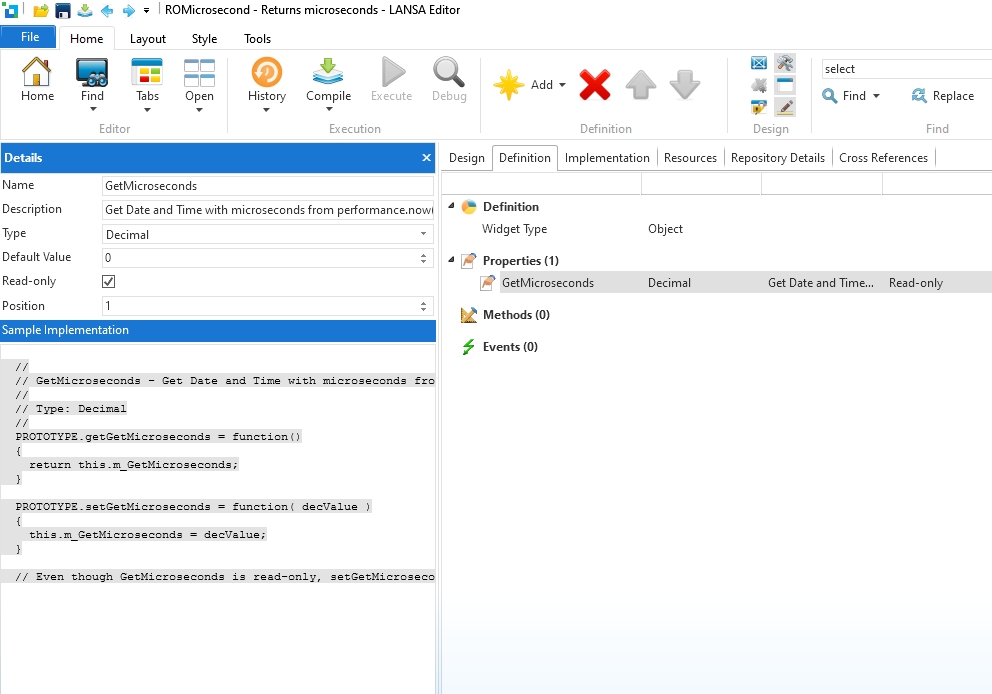Select the GetMicroseconds property row
The image size is (992, 694).
547,283
